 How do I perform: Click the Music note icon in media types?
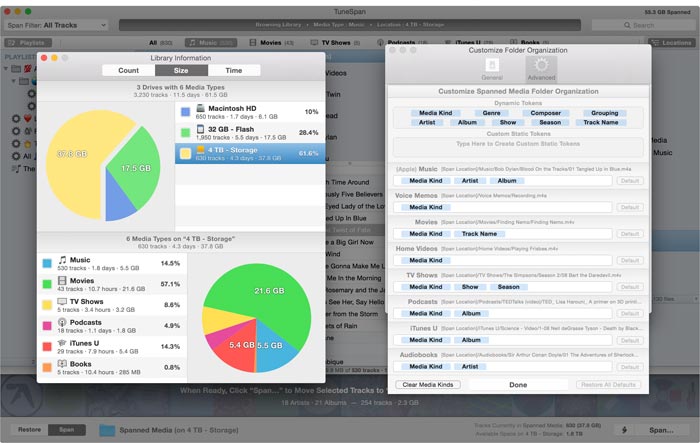62,260
